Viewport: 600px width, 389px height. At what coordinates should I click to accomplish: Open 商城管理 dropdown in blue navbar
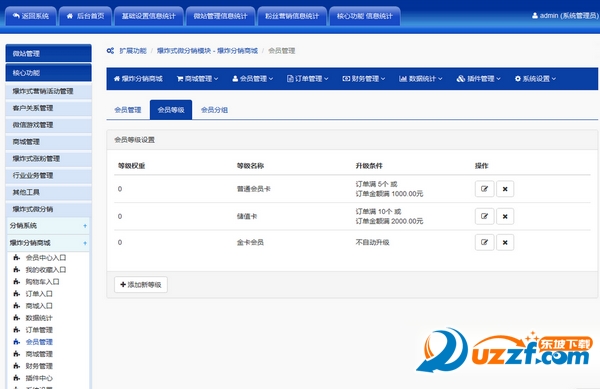(197, 79)
